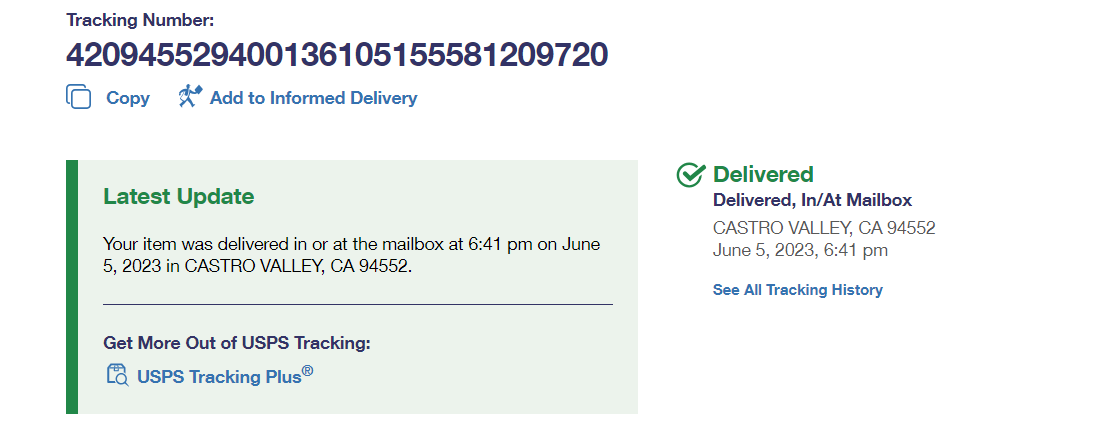Click the Informed Delivery mail carrier icon

(x=190, y=97)
